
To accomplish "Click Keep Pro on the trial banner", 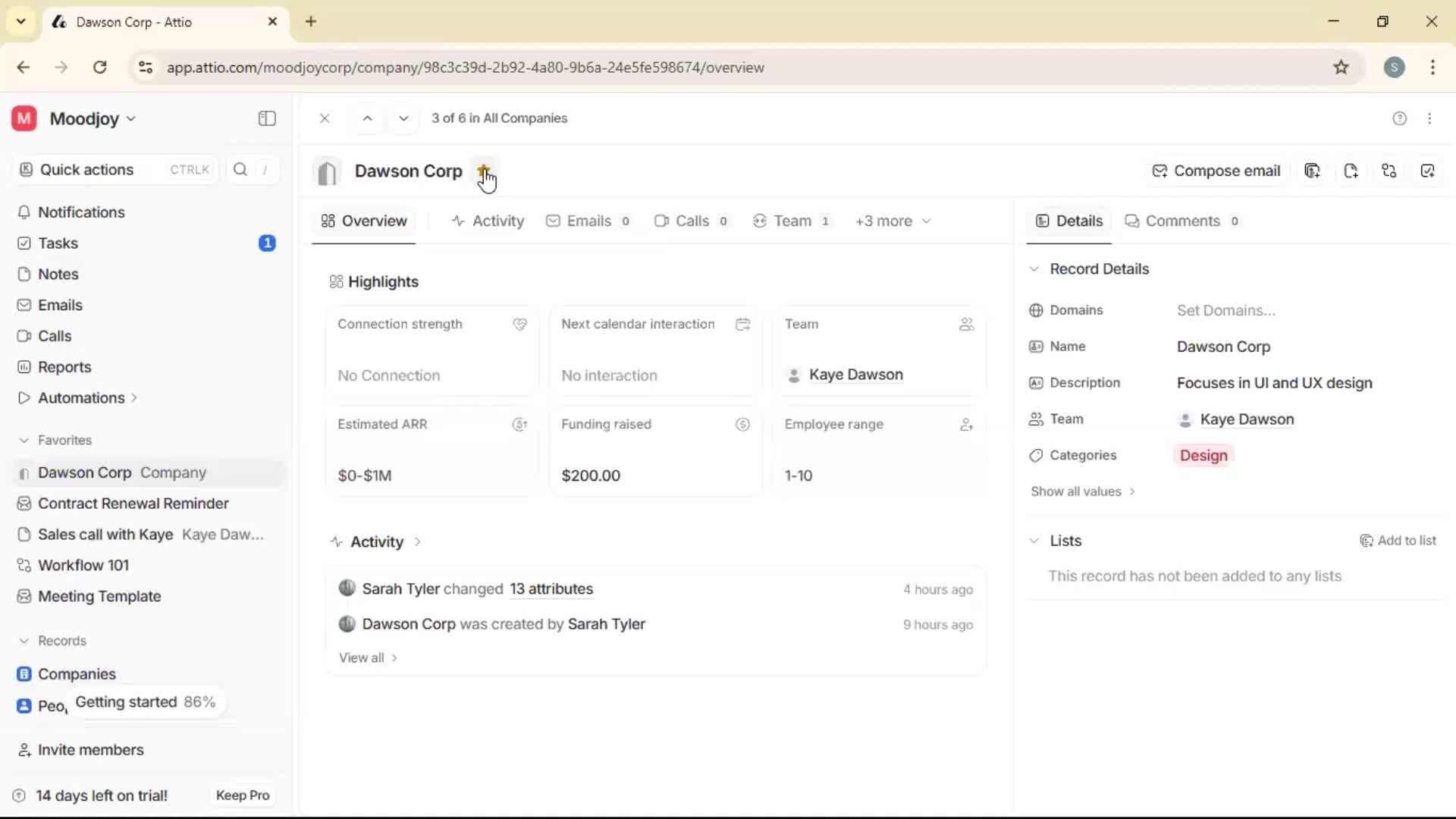I will pos(242,795).
